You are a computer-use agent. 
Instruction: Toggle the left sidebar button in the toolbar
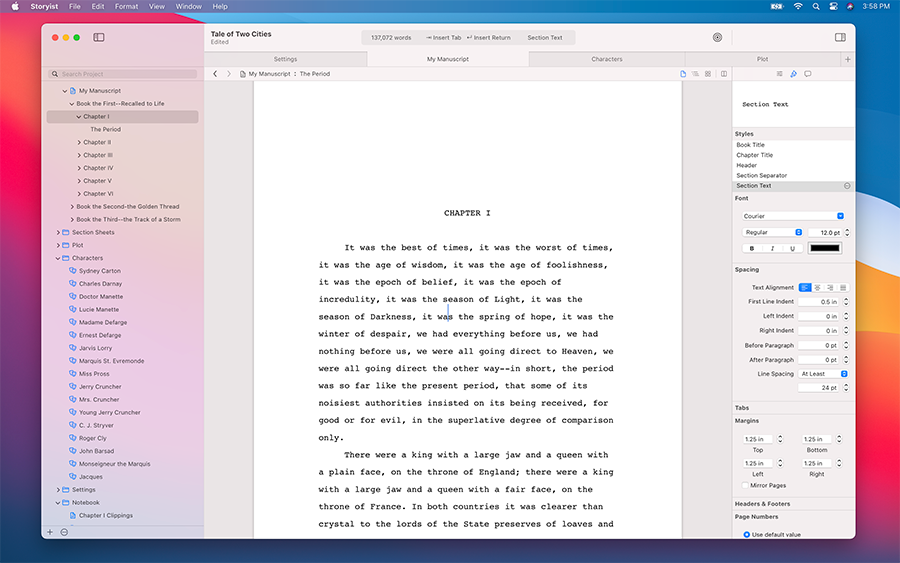(99, 37)
